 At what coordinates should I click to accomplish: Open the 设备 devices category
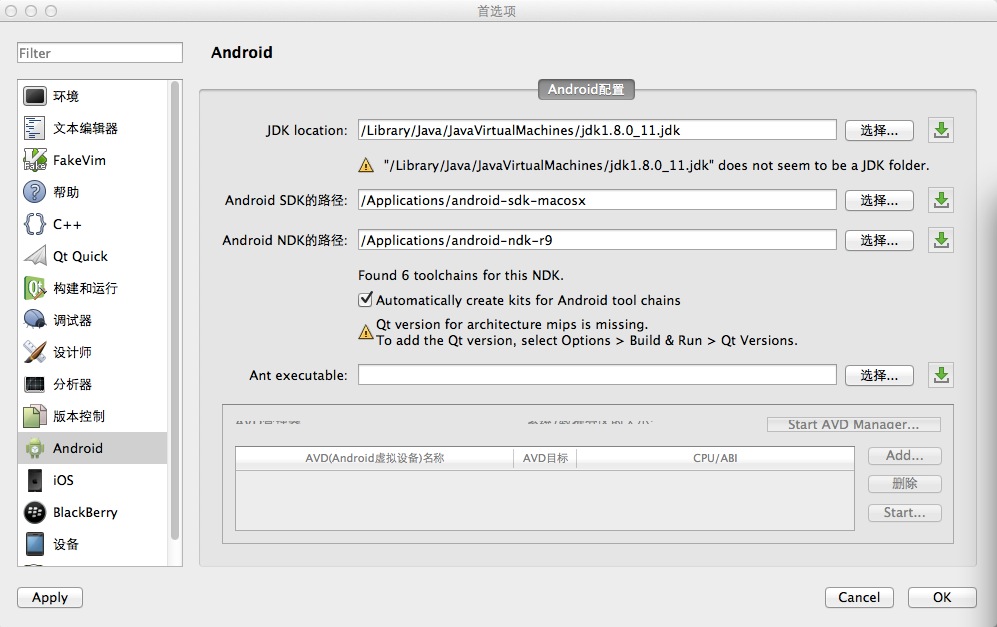(x=93, y=544)
